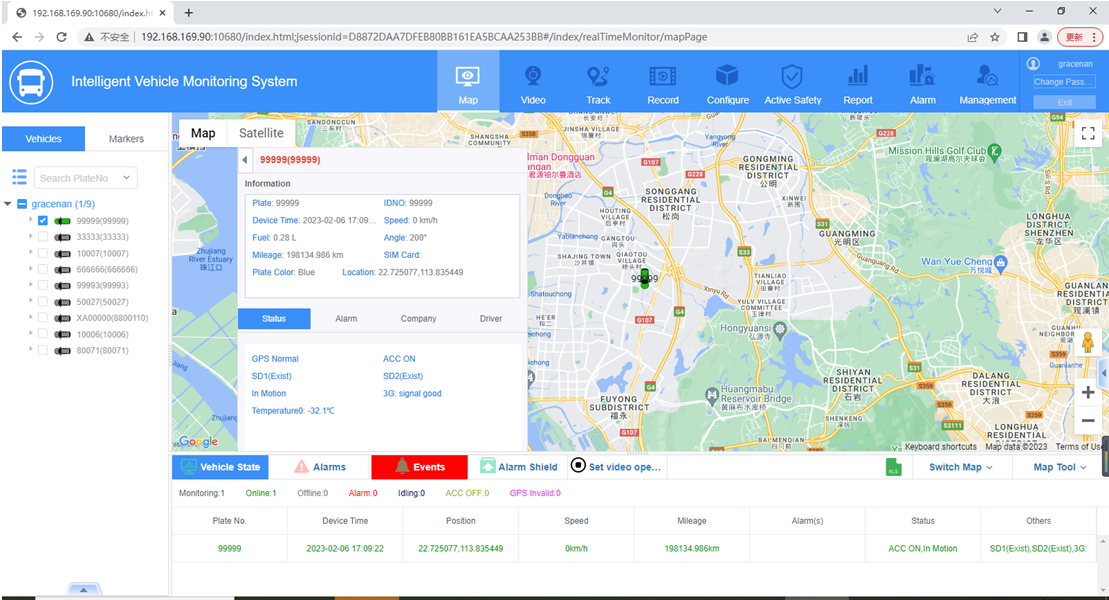The height and width of the screenshot is (600, 1109).
Task: Expand tree node for 666666(666666)
Action: (30, 269)
